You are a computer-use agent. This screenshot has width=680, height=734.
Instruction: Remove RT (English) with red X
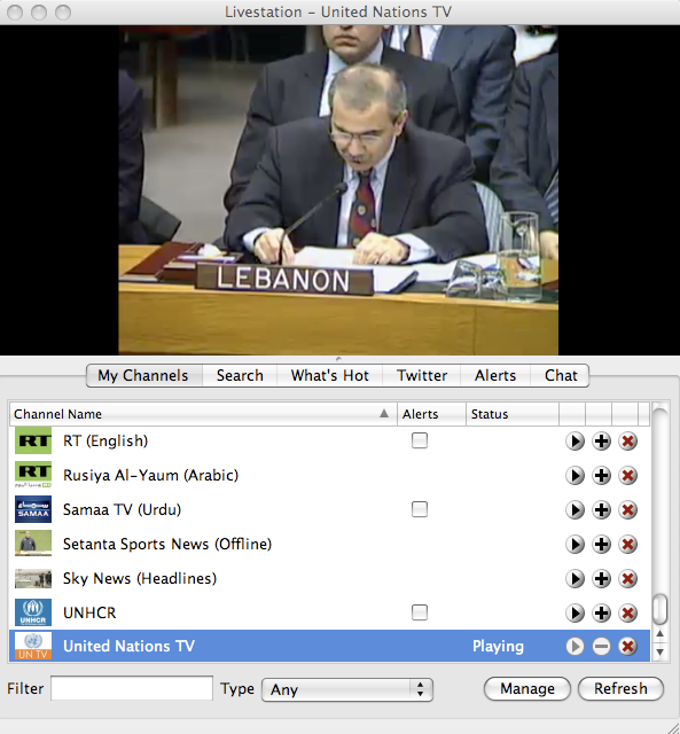628,441
